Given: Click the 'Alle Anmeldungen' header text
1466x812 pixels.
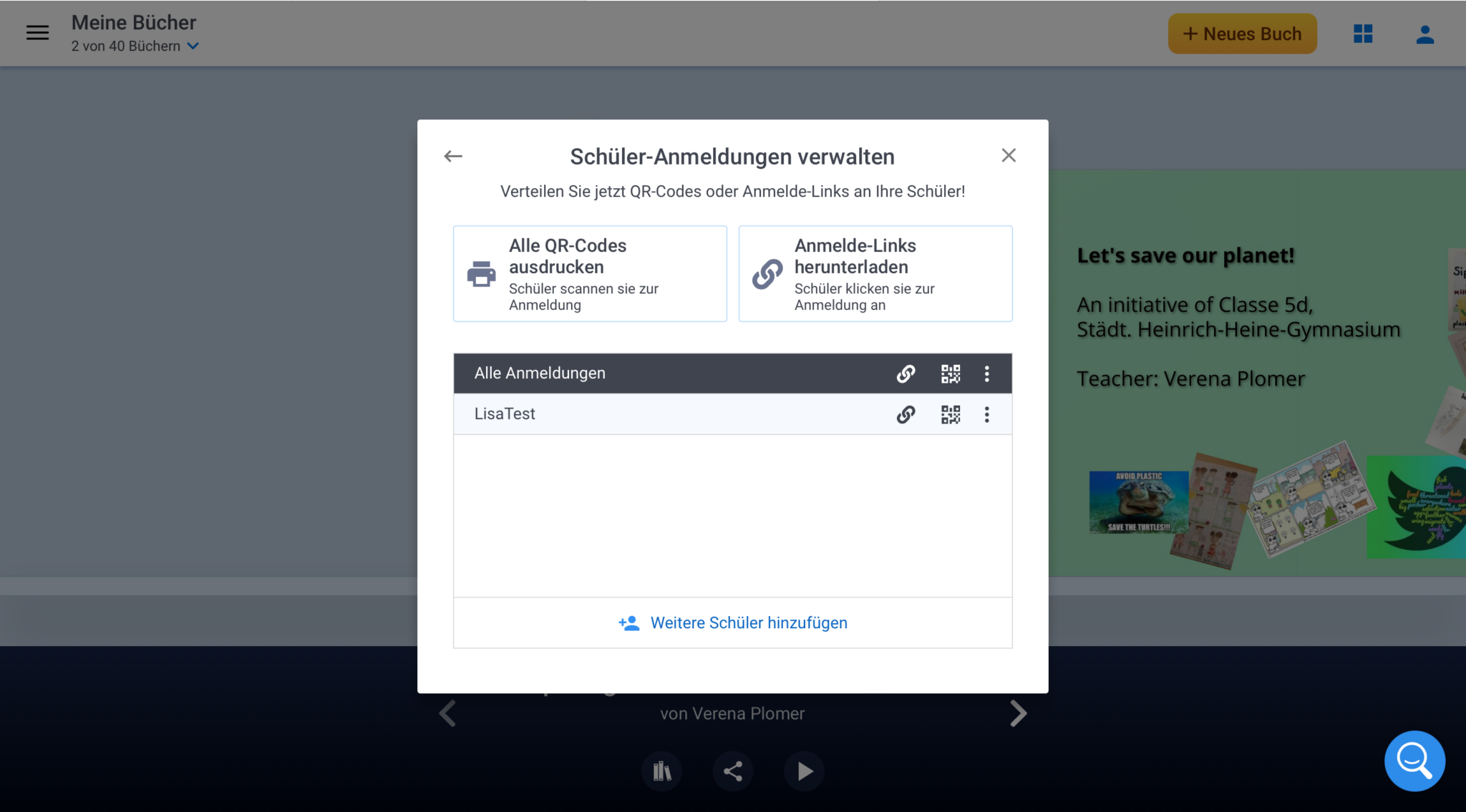Looking at the screenshot, I should click(x=540, y=373).
